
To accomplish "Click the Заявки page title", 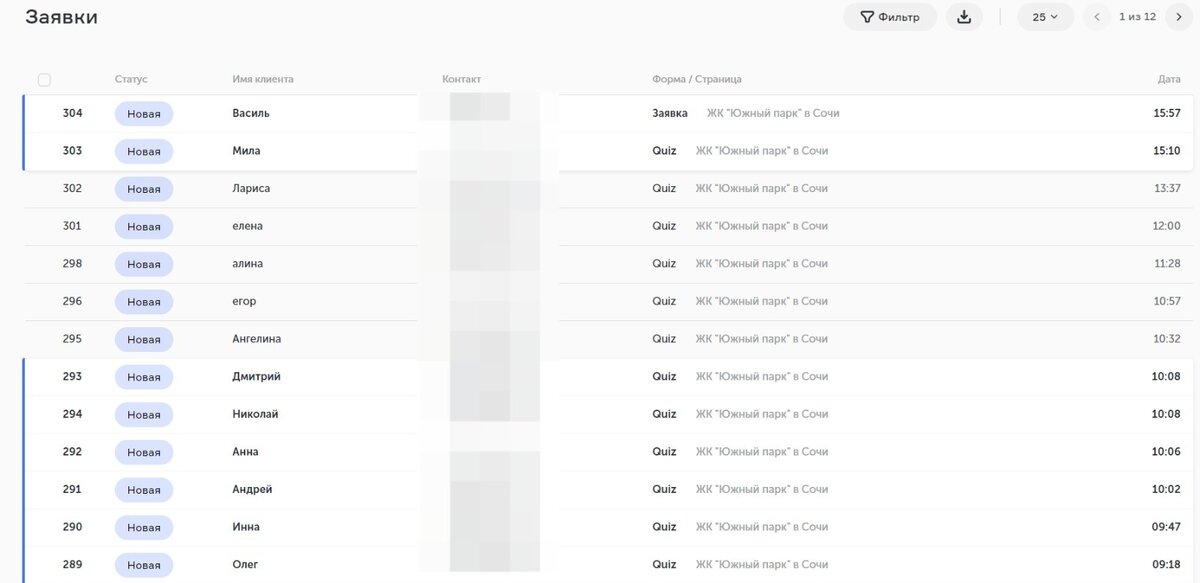I will [x=62, y=17].
